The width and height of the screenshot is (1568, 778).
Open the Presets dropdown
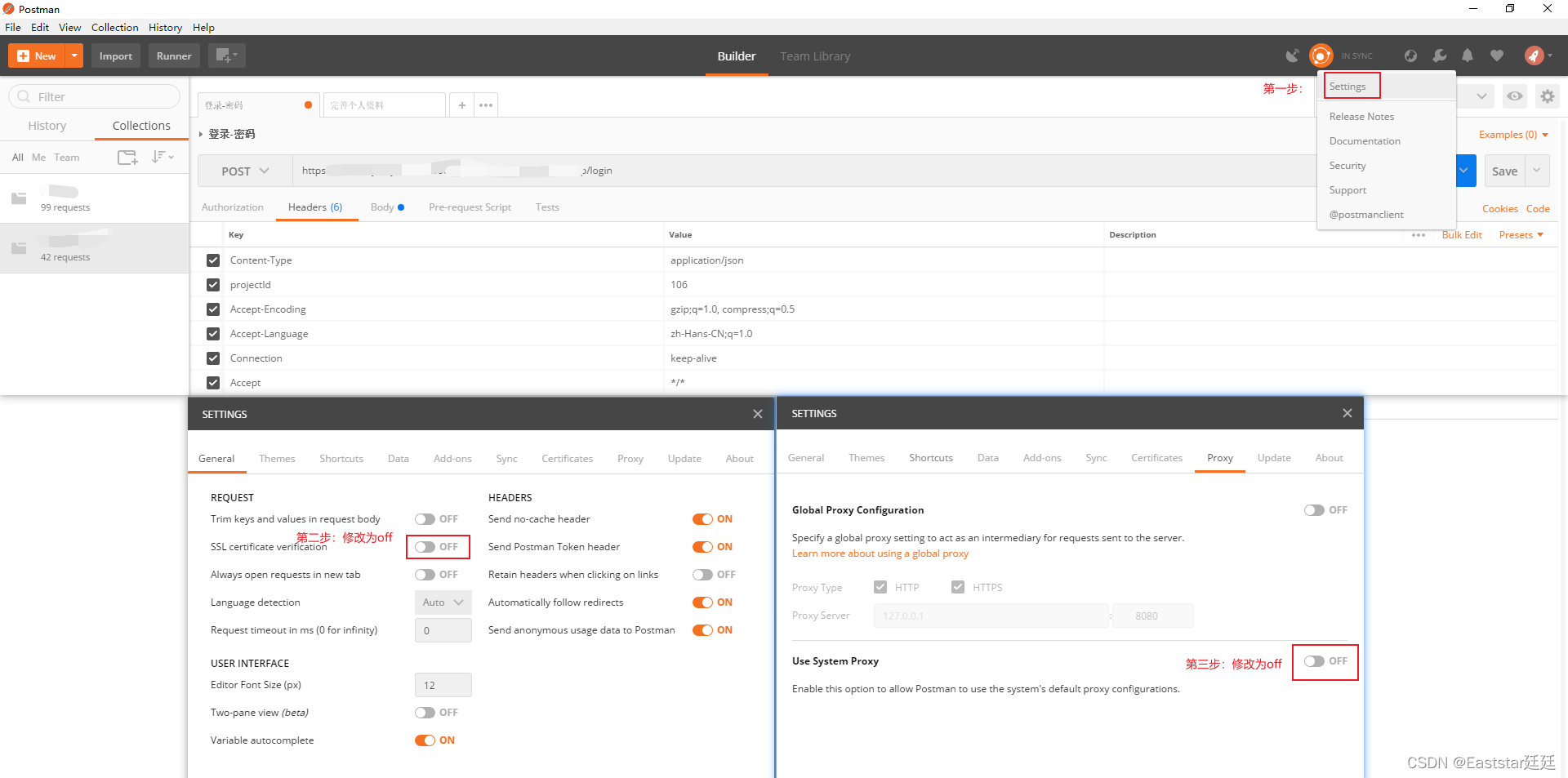(x=1521, y=235)
